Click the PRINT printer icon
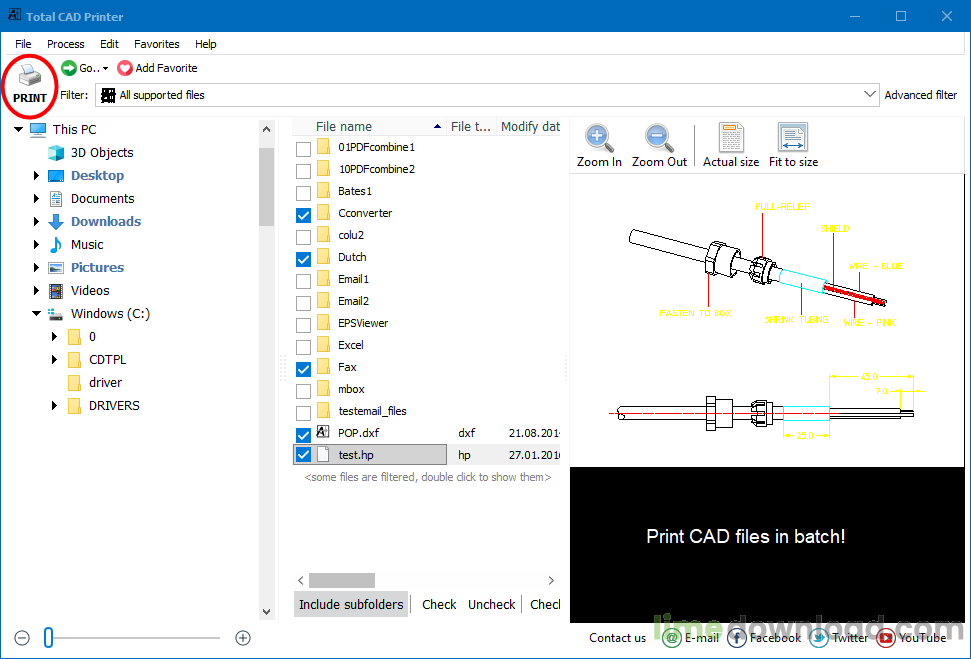Screen dimensions: 971x659 click(x=29, y=77)
